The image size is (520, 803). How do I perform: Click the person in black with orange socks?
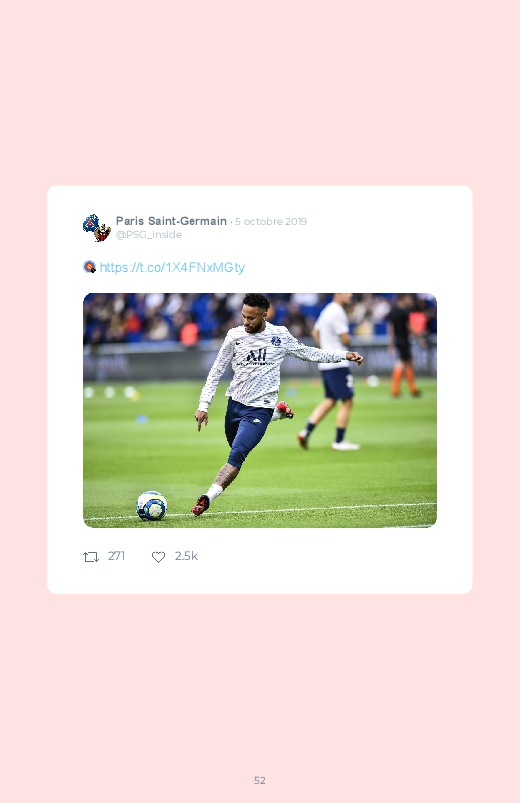pos(404,346)
